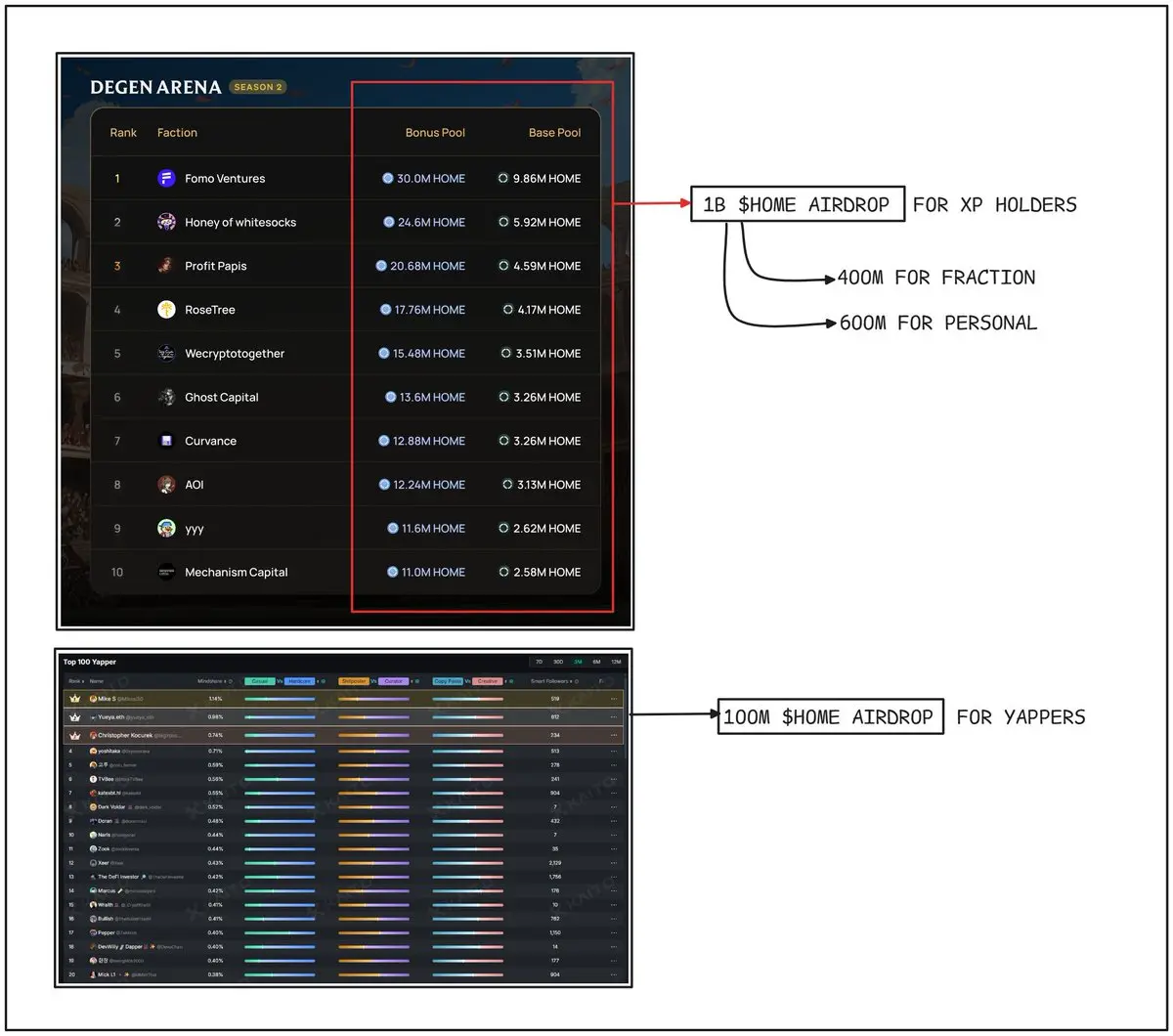Image resolution: width=1173 pixels, height=1036 pixels.
Task: Click the crown icon beside Mike S
Action: [x=75, y=699]
